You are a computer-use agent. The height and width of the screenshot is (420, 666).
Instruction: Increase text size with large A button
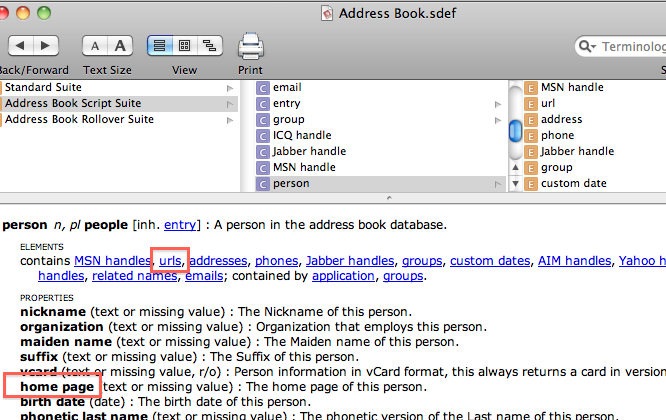[x=120, y=45]
